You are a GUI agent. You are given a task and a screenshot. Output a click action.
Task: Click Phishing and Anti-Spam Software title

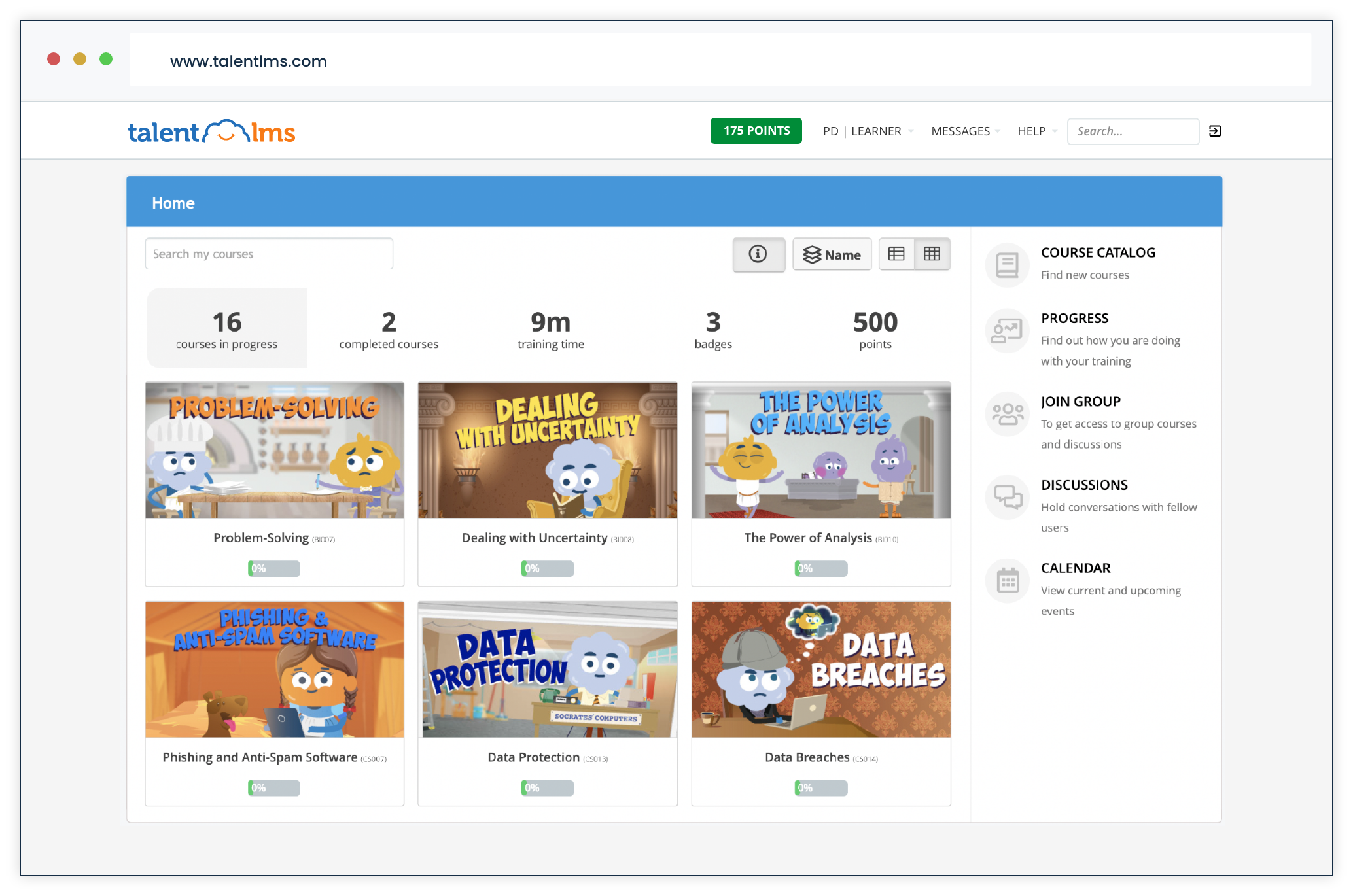click(x=260, y=757)
